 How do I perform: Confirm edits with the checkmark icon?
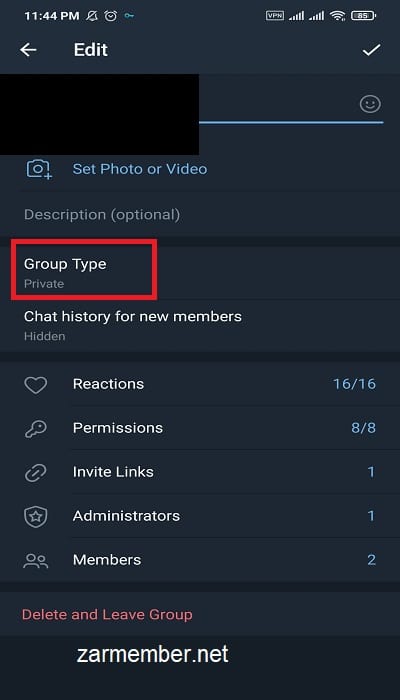click(x=371, y=50)
